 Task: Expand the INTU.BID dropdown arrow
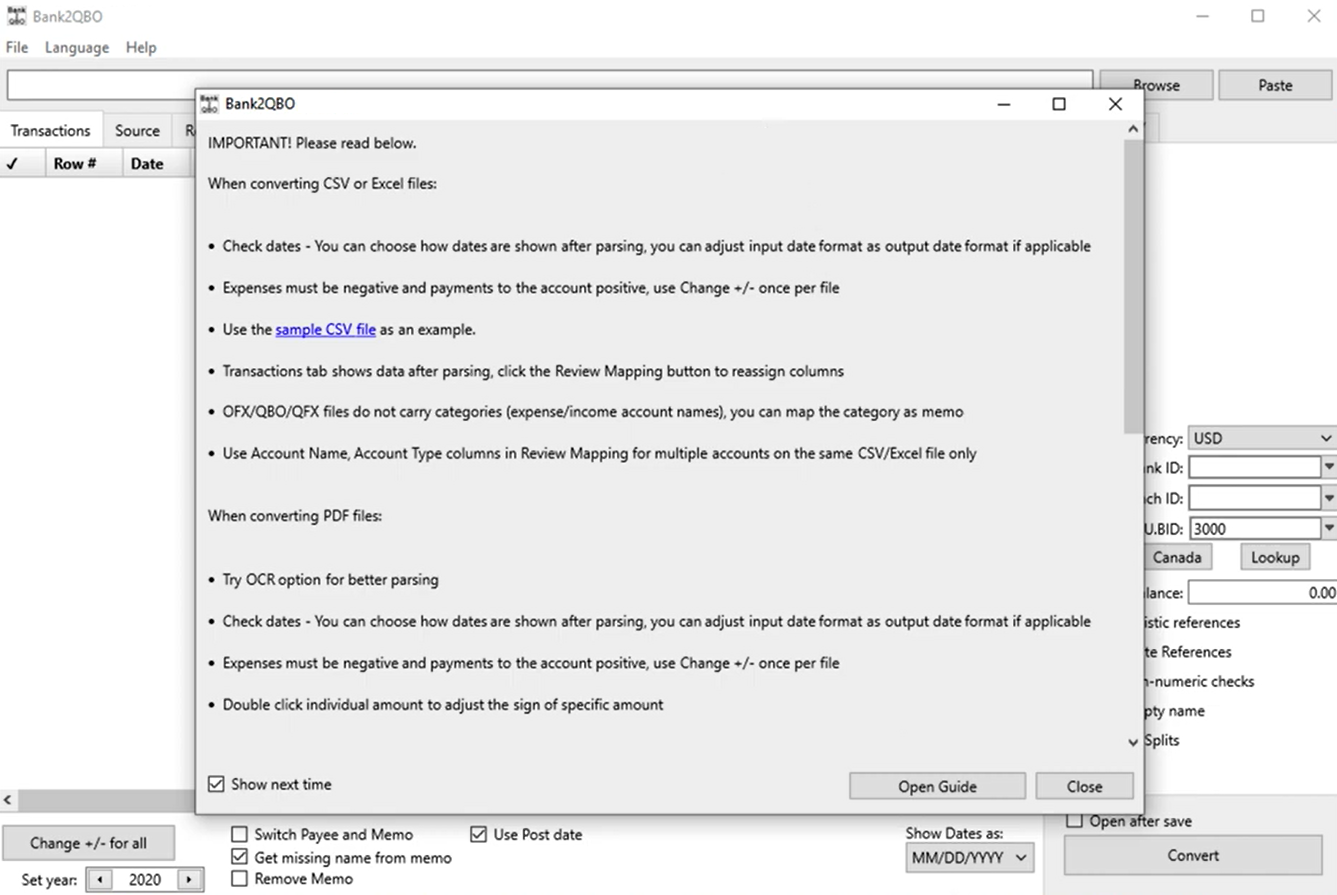tap(1329, 529)
